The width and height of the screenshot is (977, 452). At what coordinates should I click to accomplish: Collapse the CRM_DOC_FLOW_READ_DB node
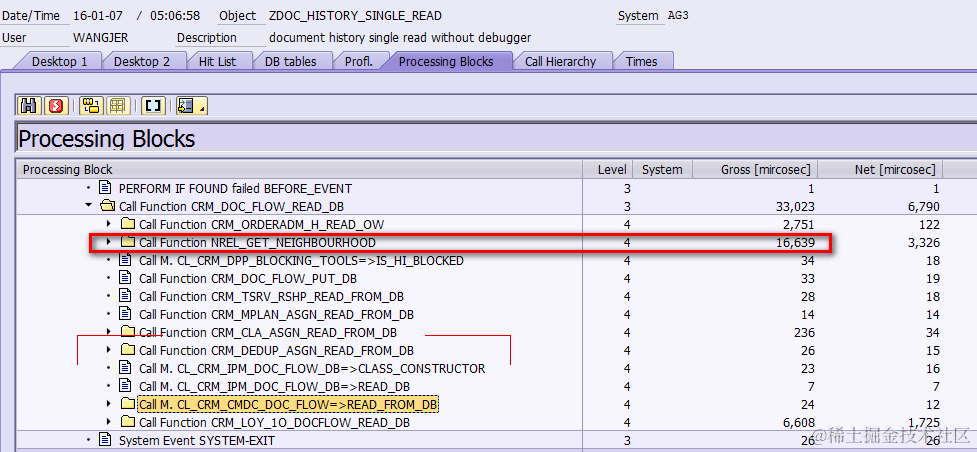click(88, 206)
